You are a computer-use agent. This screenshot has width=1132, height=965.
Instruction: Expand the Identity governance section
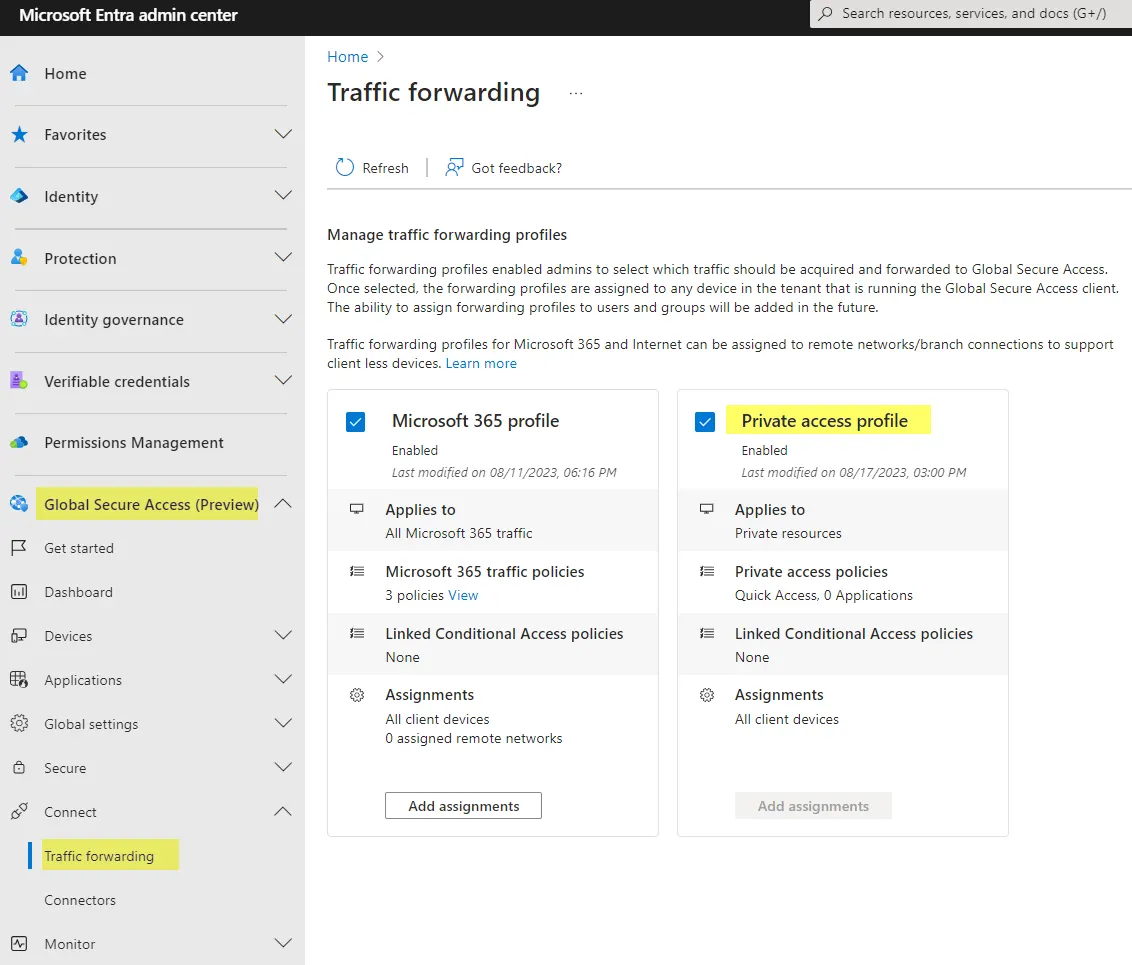click(283, 319)
